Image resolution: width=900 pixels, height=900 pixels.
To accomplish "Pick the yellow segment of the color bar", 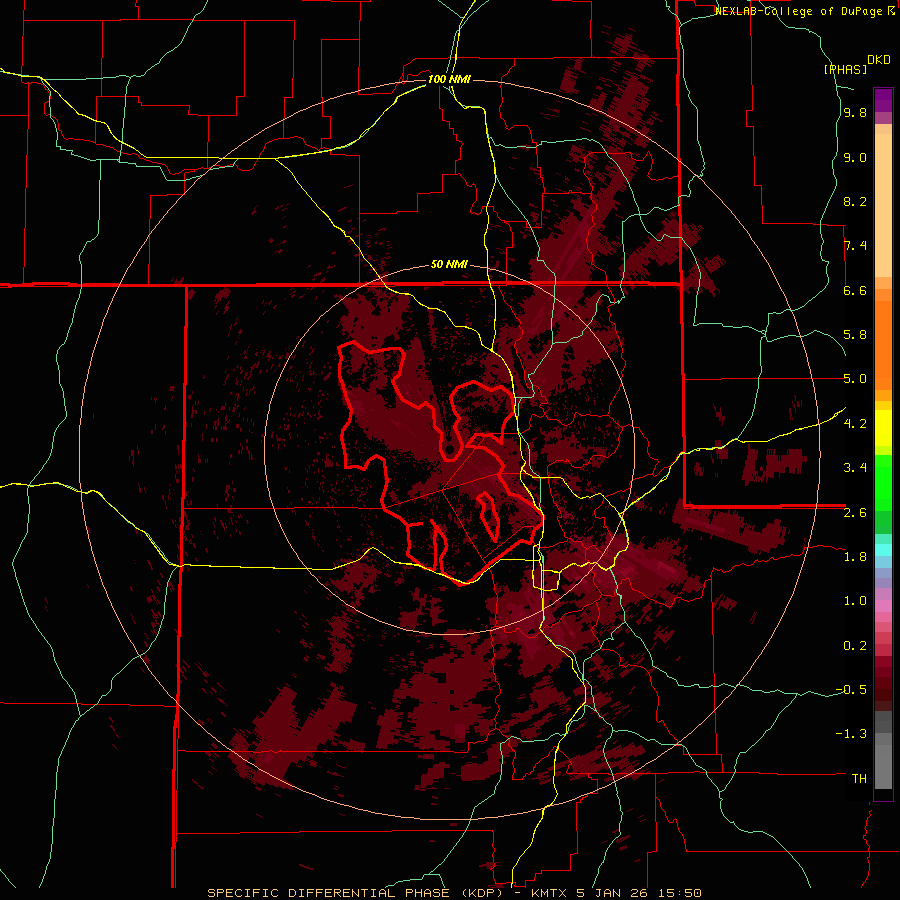I will pos(883,428).
